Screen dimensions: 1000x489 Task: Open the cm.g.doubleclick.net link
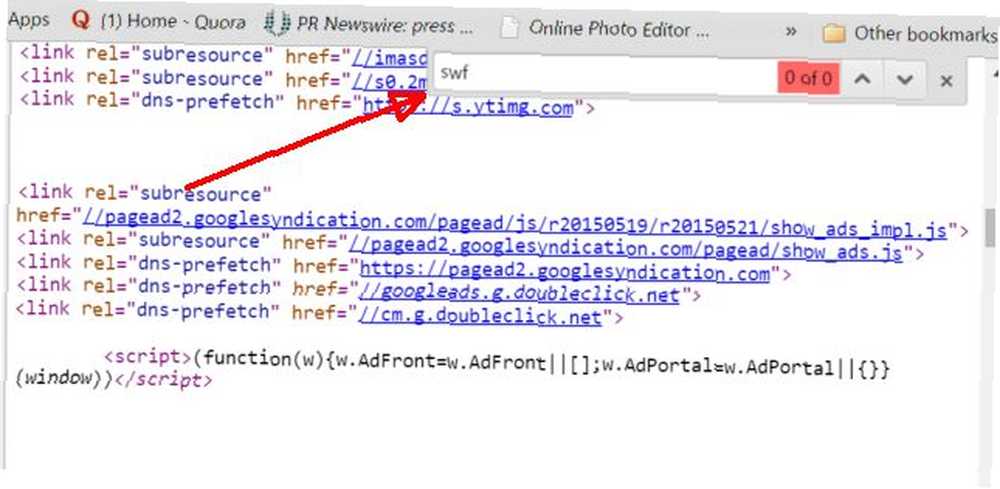[480, 316]
